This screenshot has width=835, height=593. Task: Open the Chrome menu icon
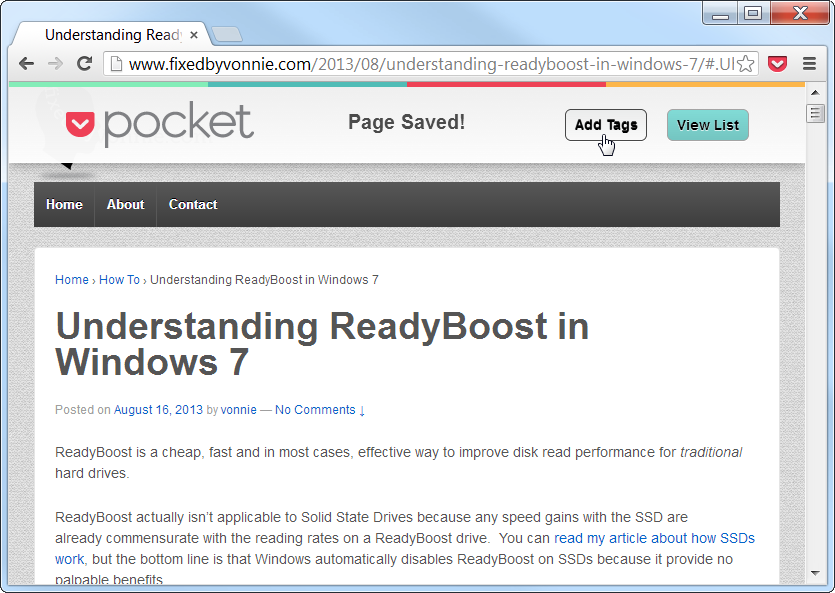click(809, 64)
